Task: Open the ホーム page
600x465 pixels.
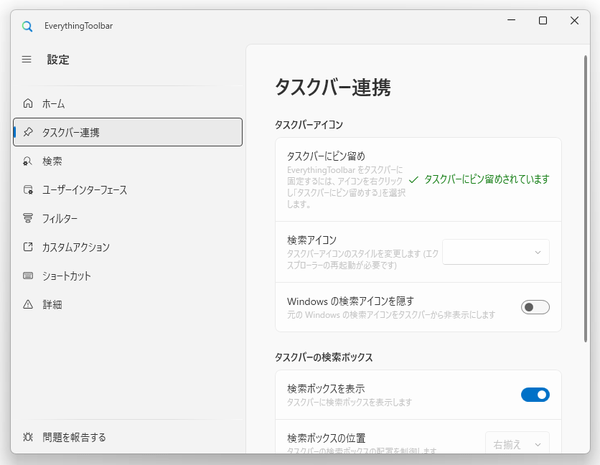Action: (x=128, y=103)
